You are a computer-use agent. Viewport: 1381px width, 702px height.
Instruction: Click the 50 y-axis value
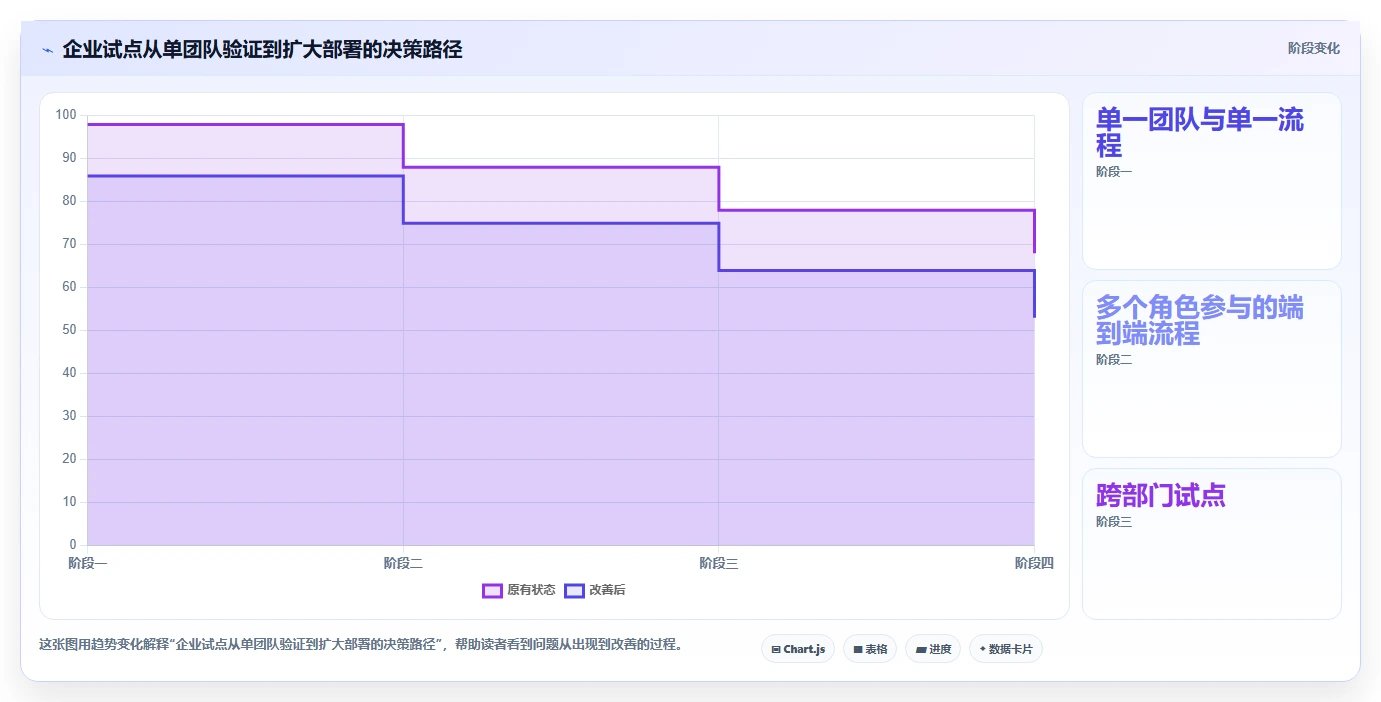coord(69,330)
